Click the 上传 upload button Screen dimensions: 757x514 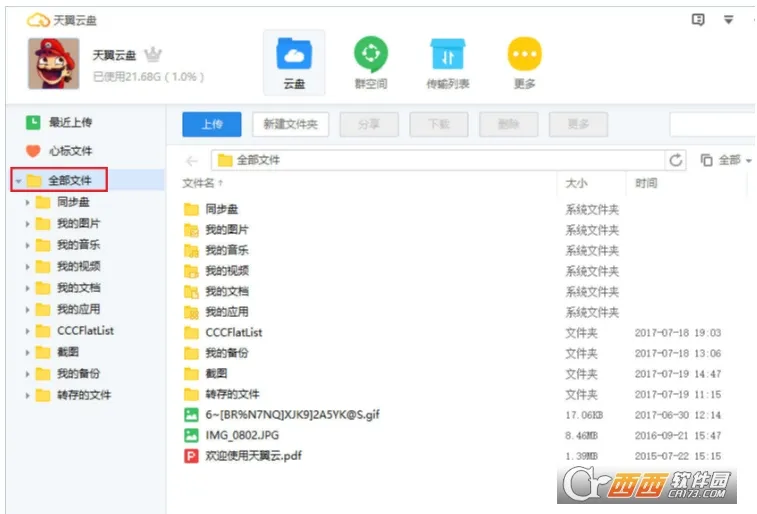tap(212, 125)
